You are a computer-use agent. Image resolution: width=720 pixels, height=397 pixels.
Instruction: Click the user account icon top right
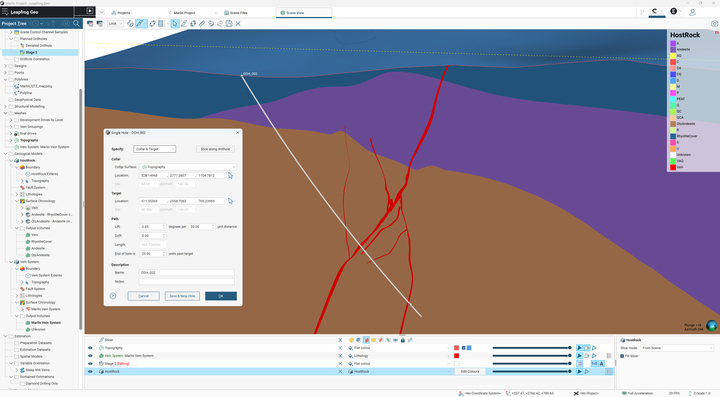pos(692,12)
